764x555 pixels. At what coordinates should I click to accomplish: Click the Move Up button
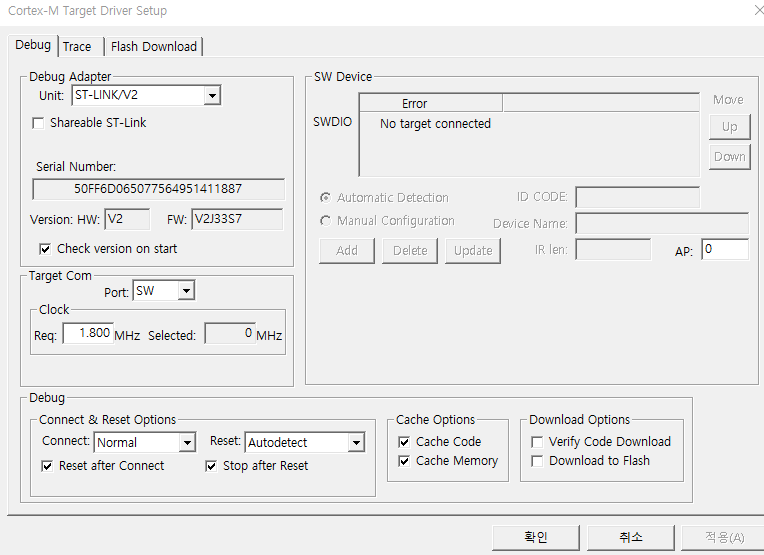click(729, 127)
